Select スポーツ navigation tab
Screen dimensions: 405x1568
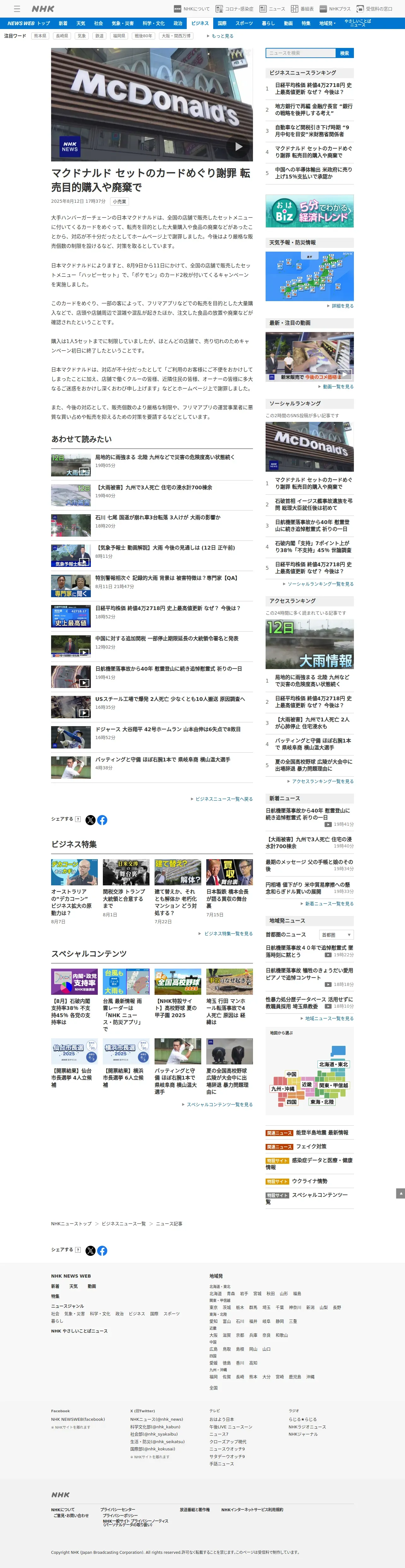tap(244, 23)
